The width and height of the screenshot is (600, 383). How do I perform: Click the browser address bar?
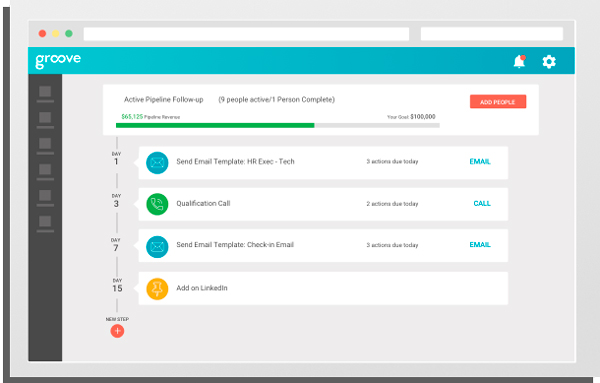pos(246,34)
